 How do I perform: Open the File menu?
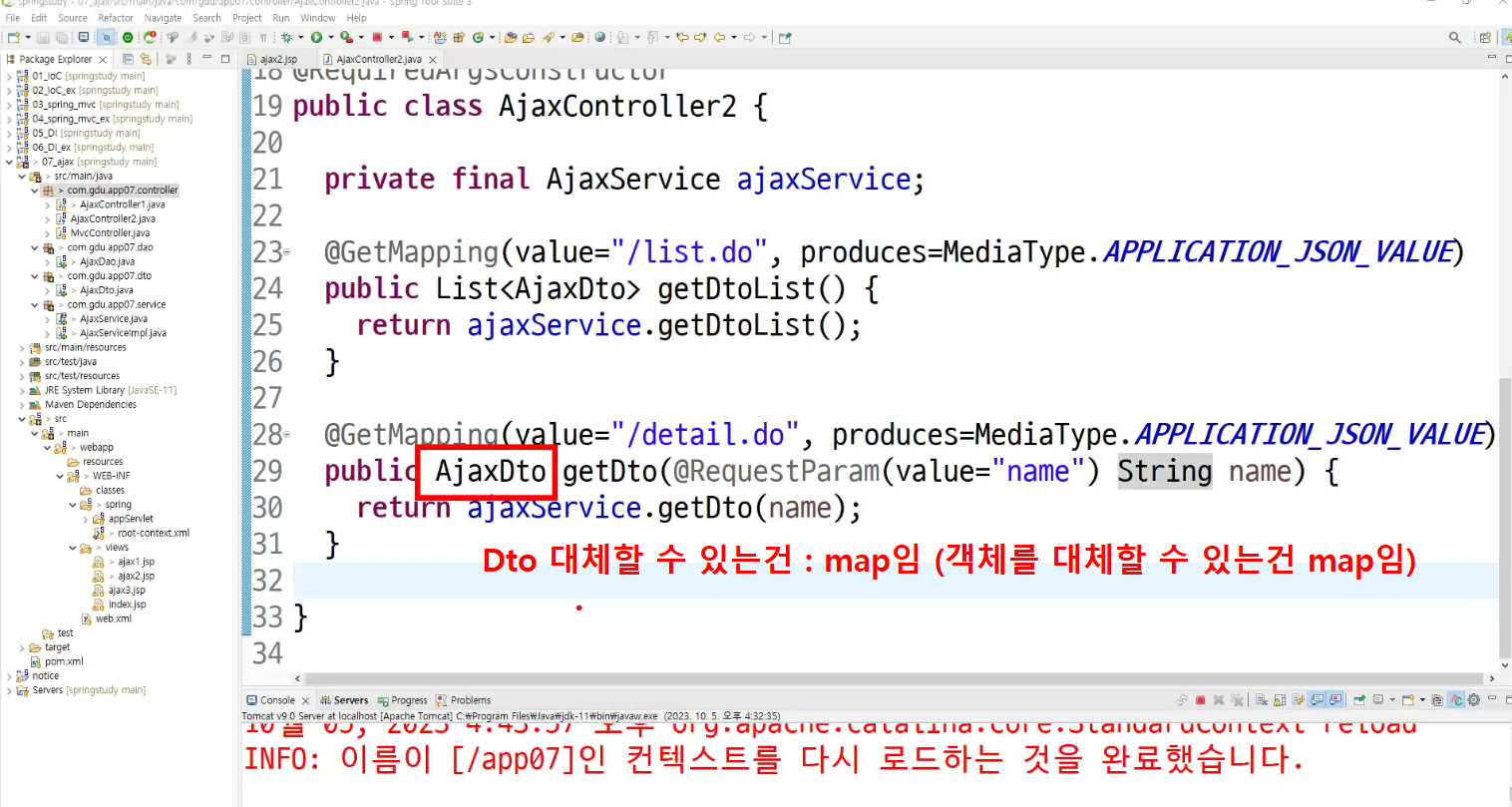(x=12, y=18)
